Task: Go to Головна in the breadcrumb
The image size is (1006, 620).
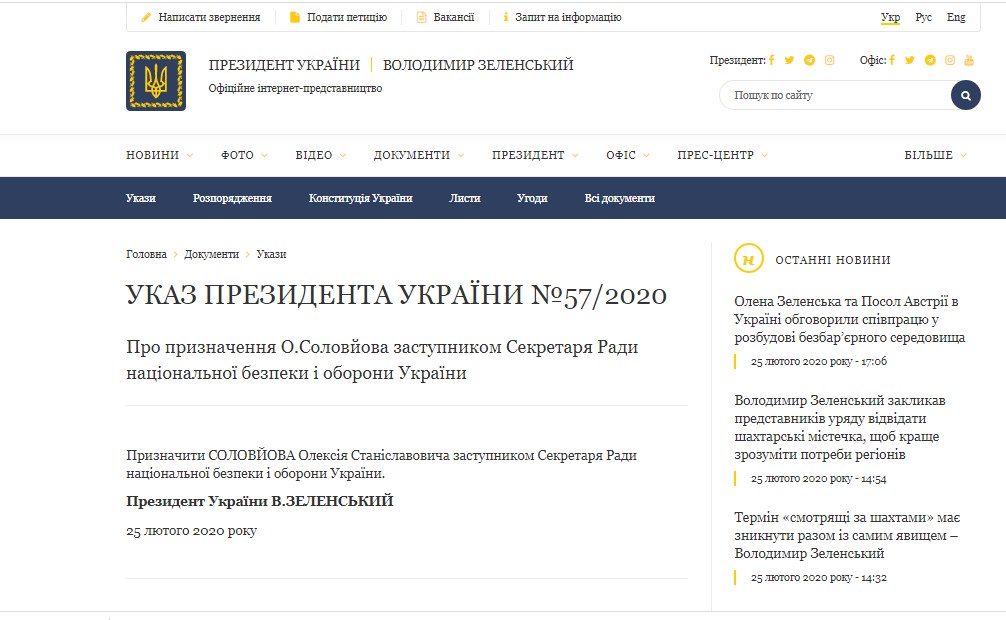Action: click(x=146, y=254)
